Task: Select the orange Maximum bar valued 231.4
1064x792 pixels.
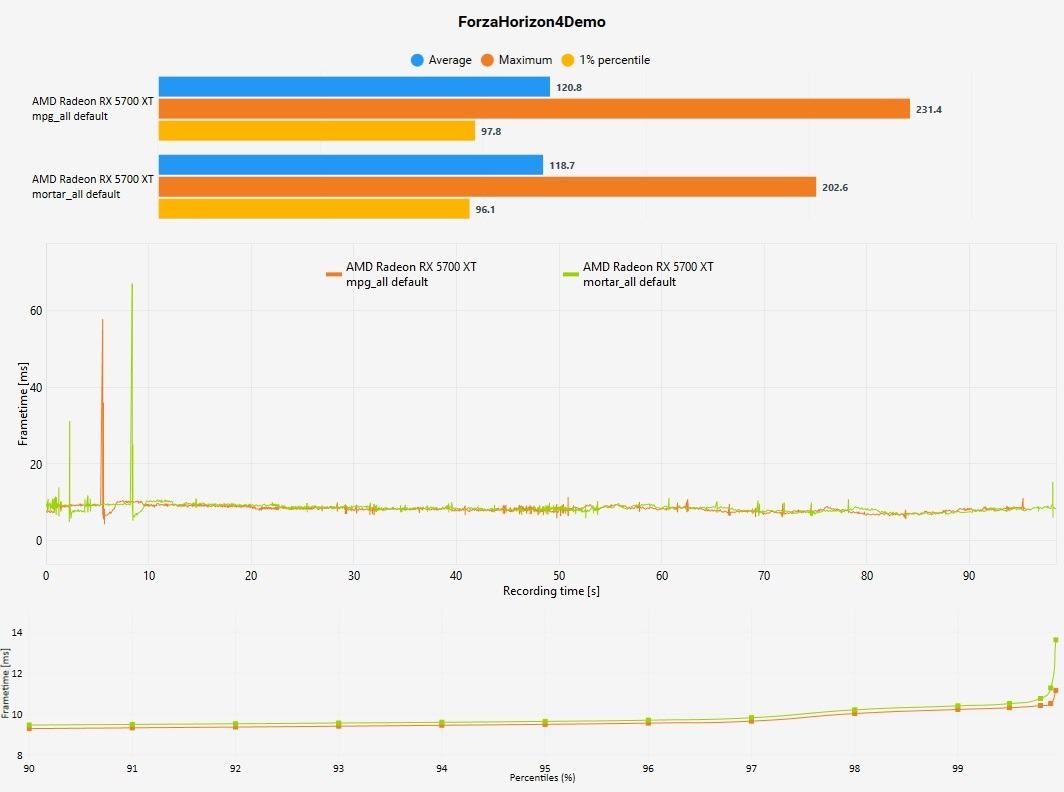Action: pos(534,109)
